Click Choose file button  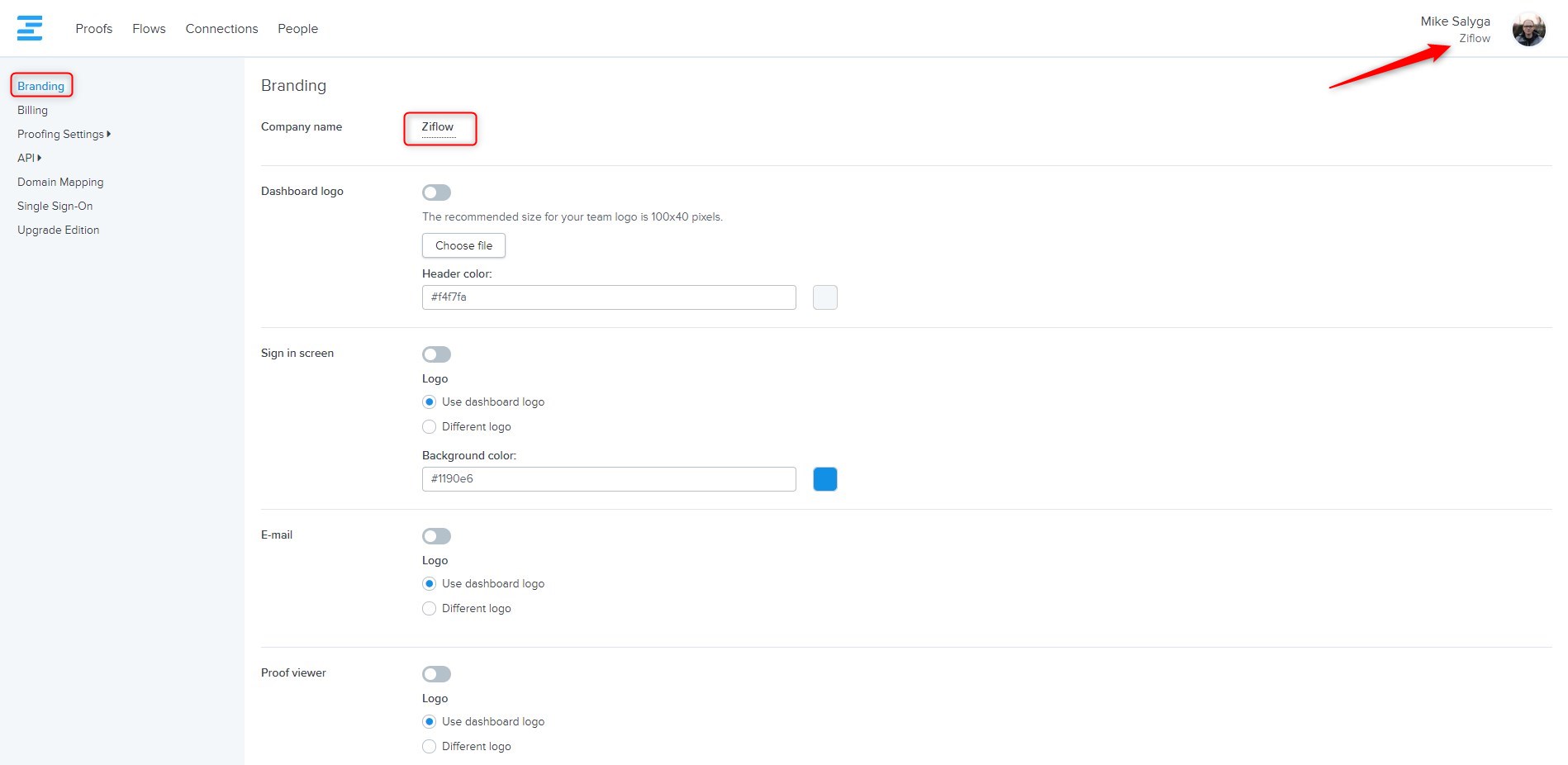(463, 245)
